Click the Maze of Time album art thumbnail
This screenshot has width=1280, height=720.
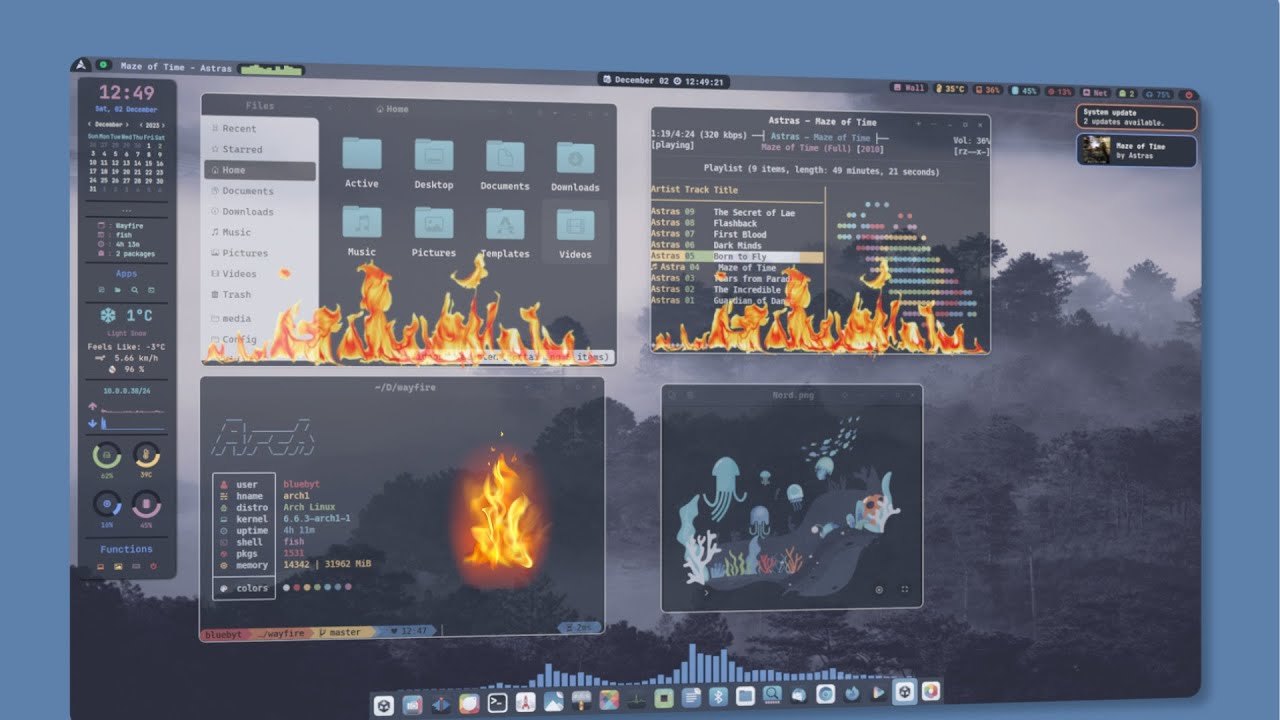click(1096, 151)
